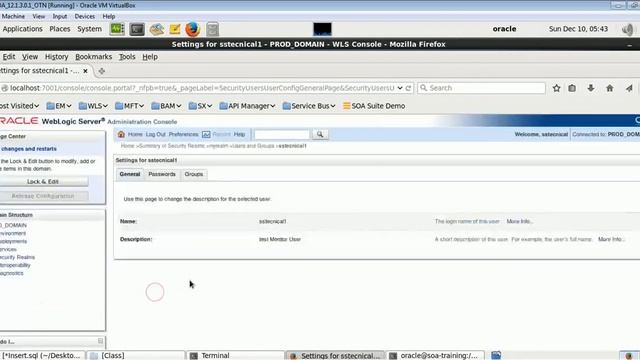Switch to the Passwords tab

pos(162,174)
